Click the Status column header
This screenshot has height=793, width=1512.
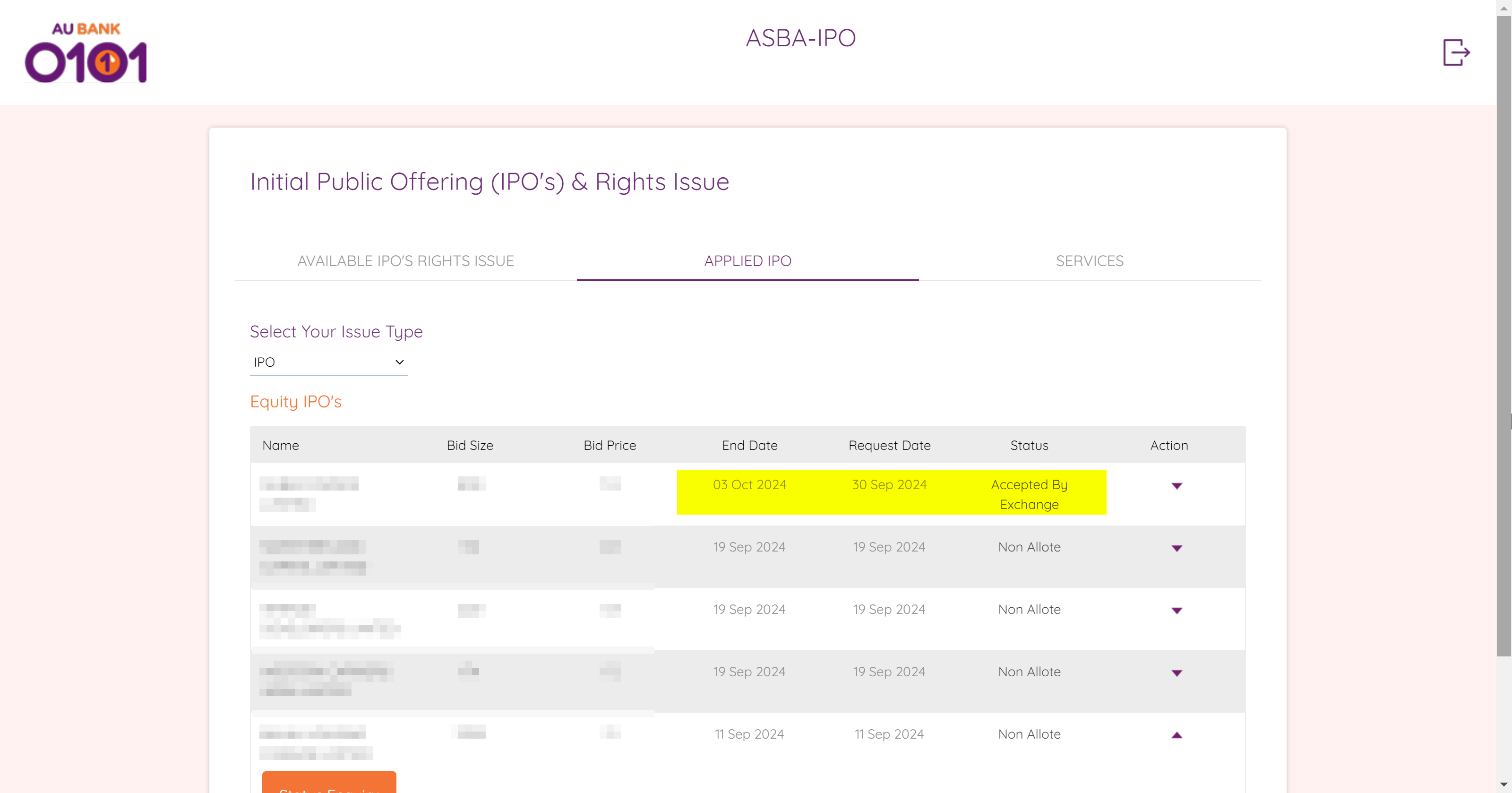(x=1029, y=445)
